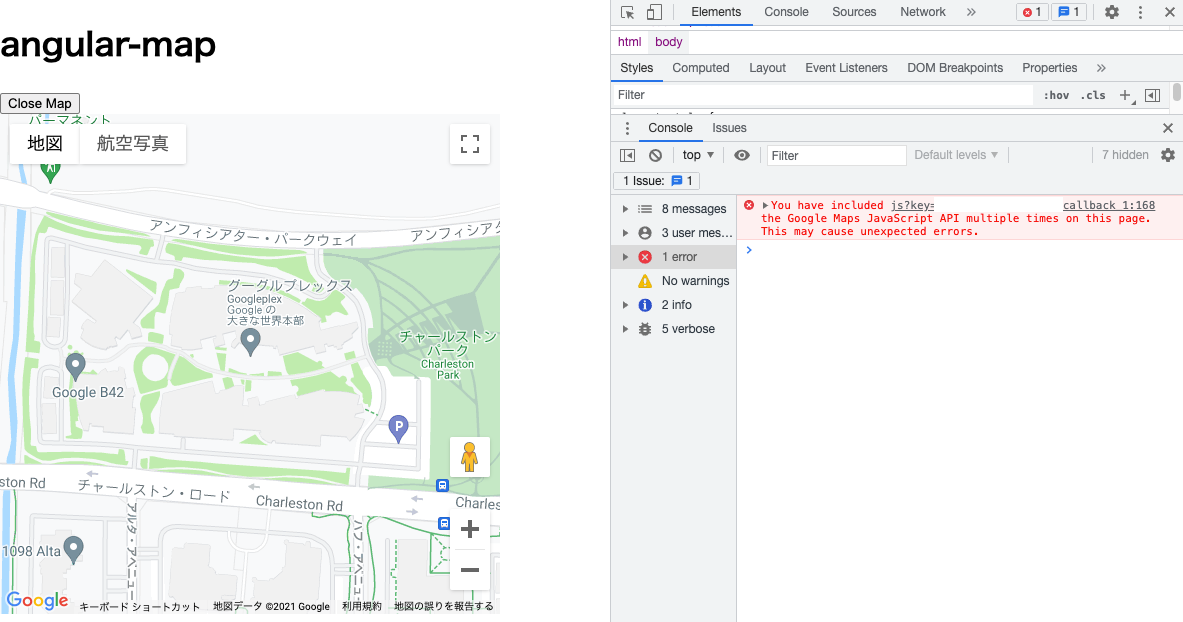This screenshot has height=622, width=1183.
Task: Select body in the breadcrumb
Action: [x=668, y=42]
